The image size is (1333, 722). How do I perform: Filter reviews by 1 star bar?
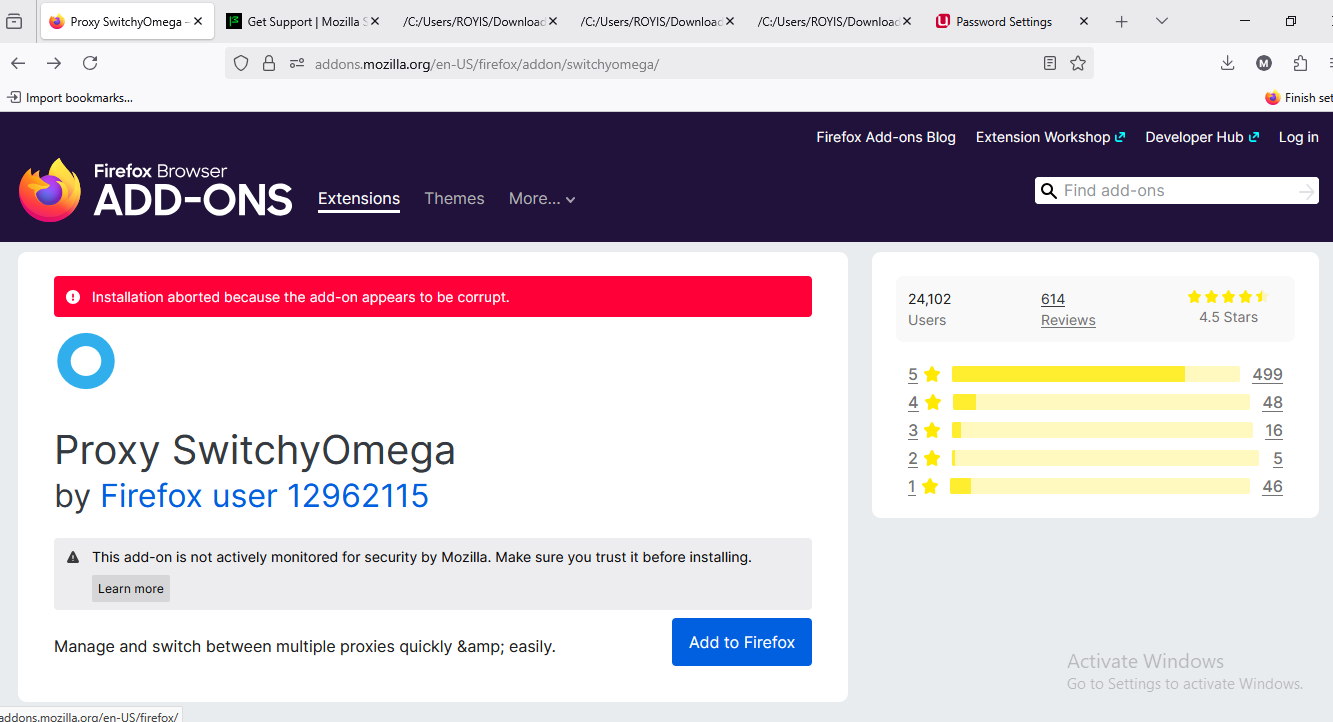tap(1100, 486)
